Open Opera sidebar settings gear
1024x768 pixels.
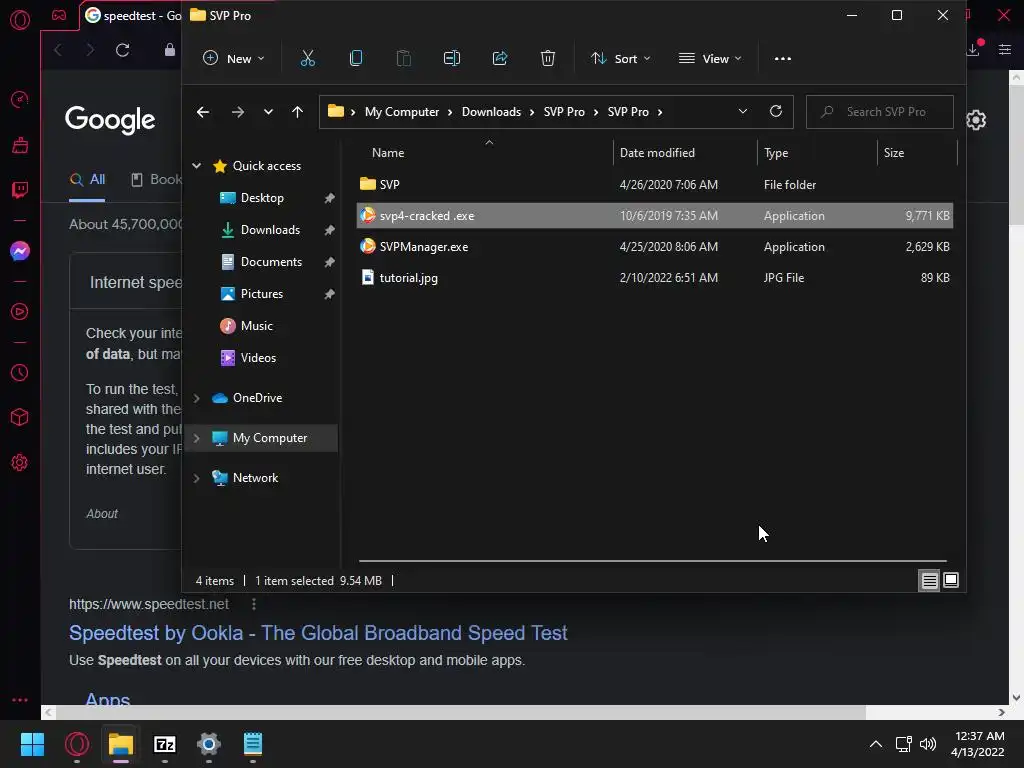tap(20, 462)
